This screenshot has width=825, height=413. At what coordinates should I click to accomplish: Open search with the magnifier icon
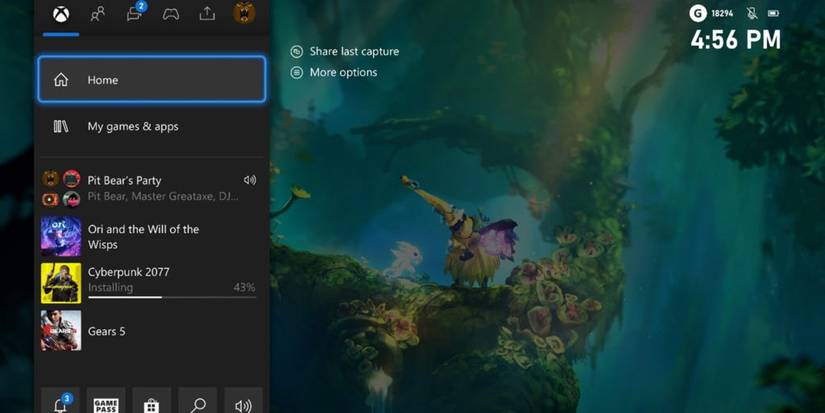point(198,401)
